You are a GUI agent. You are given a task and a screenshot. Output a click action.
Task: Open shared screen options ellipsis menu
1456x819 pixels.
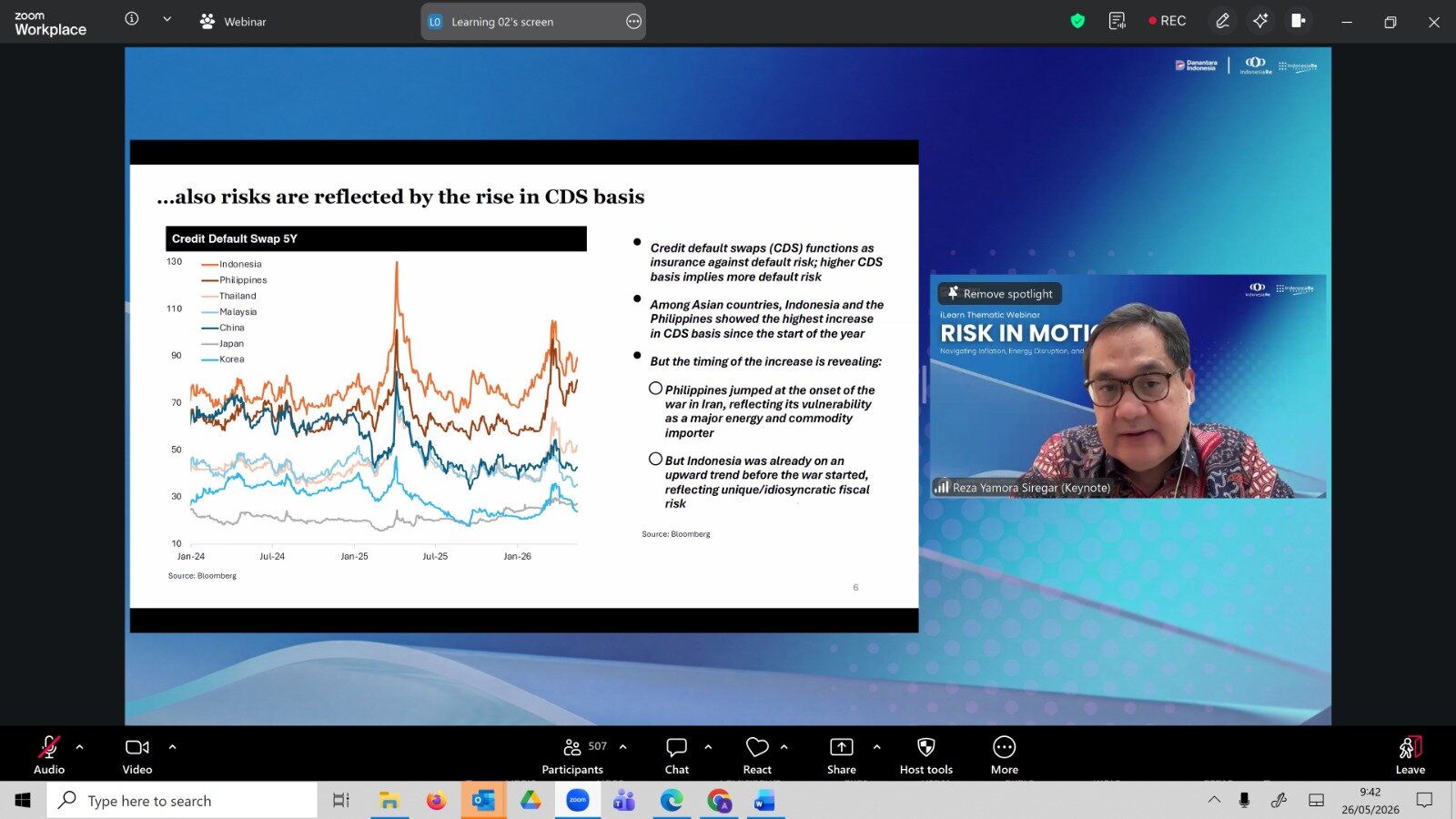coord(634,22)
